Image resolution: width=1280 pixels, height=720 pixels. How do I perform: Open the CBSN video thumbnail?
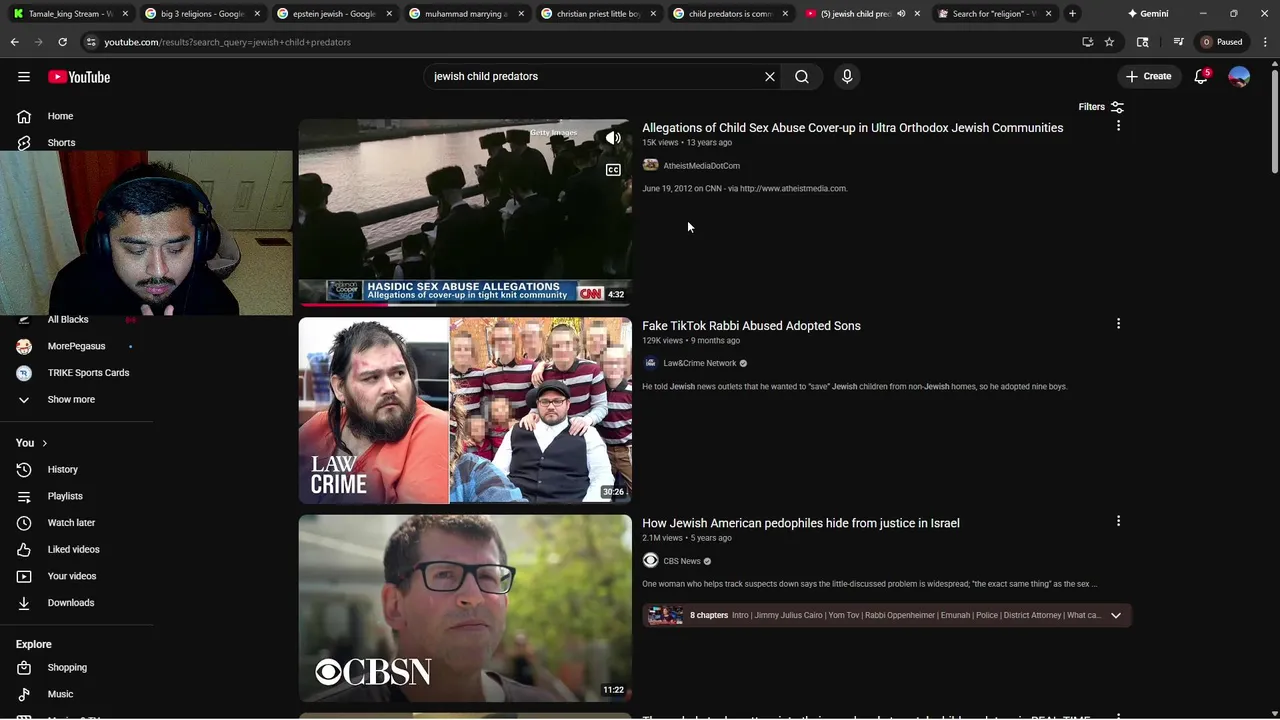click(x=465, y=608)
